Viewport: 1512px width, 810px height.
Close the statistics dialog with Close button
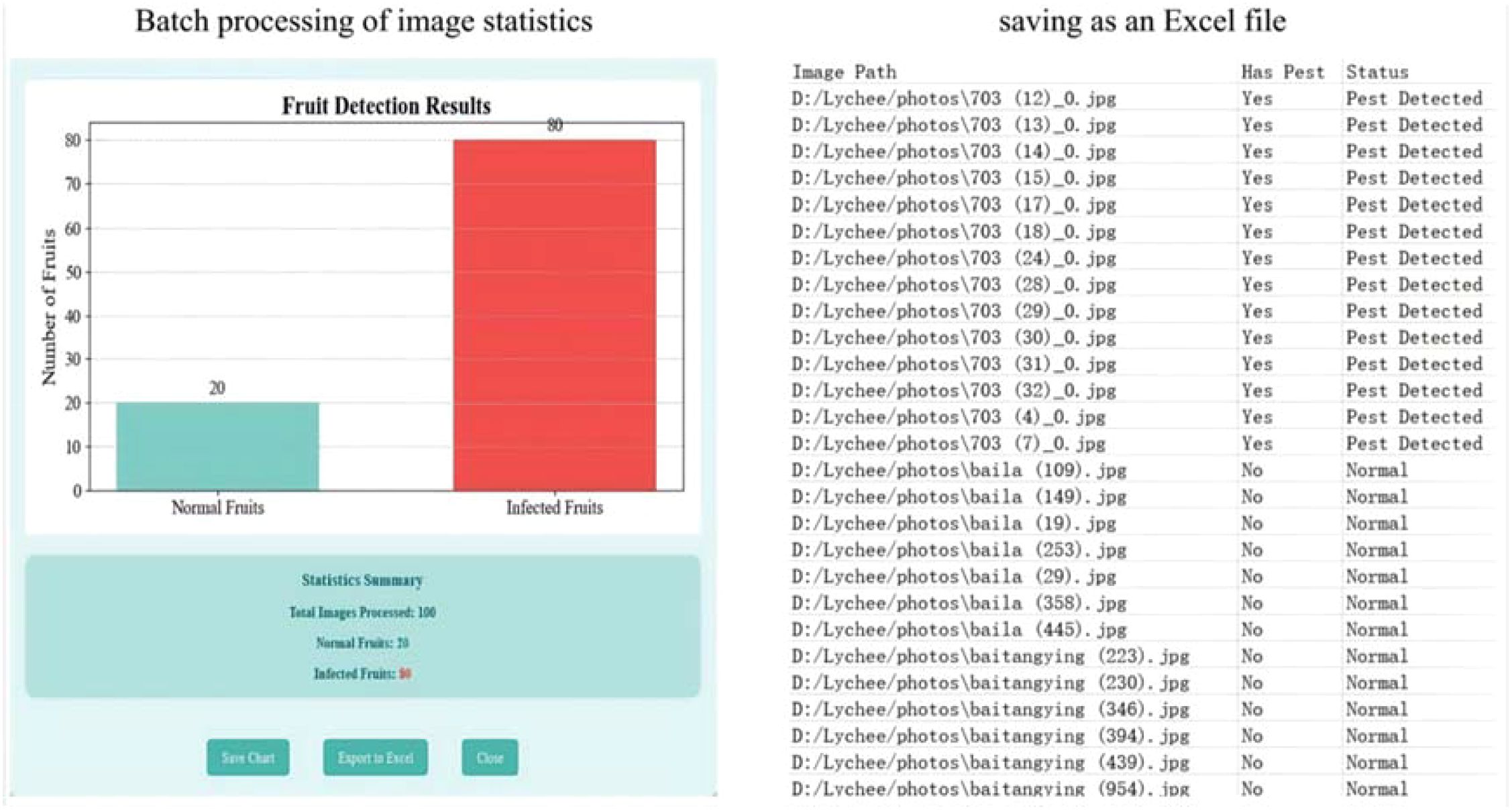click(490, 758)
